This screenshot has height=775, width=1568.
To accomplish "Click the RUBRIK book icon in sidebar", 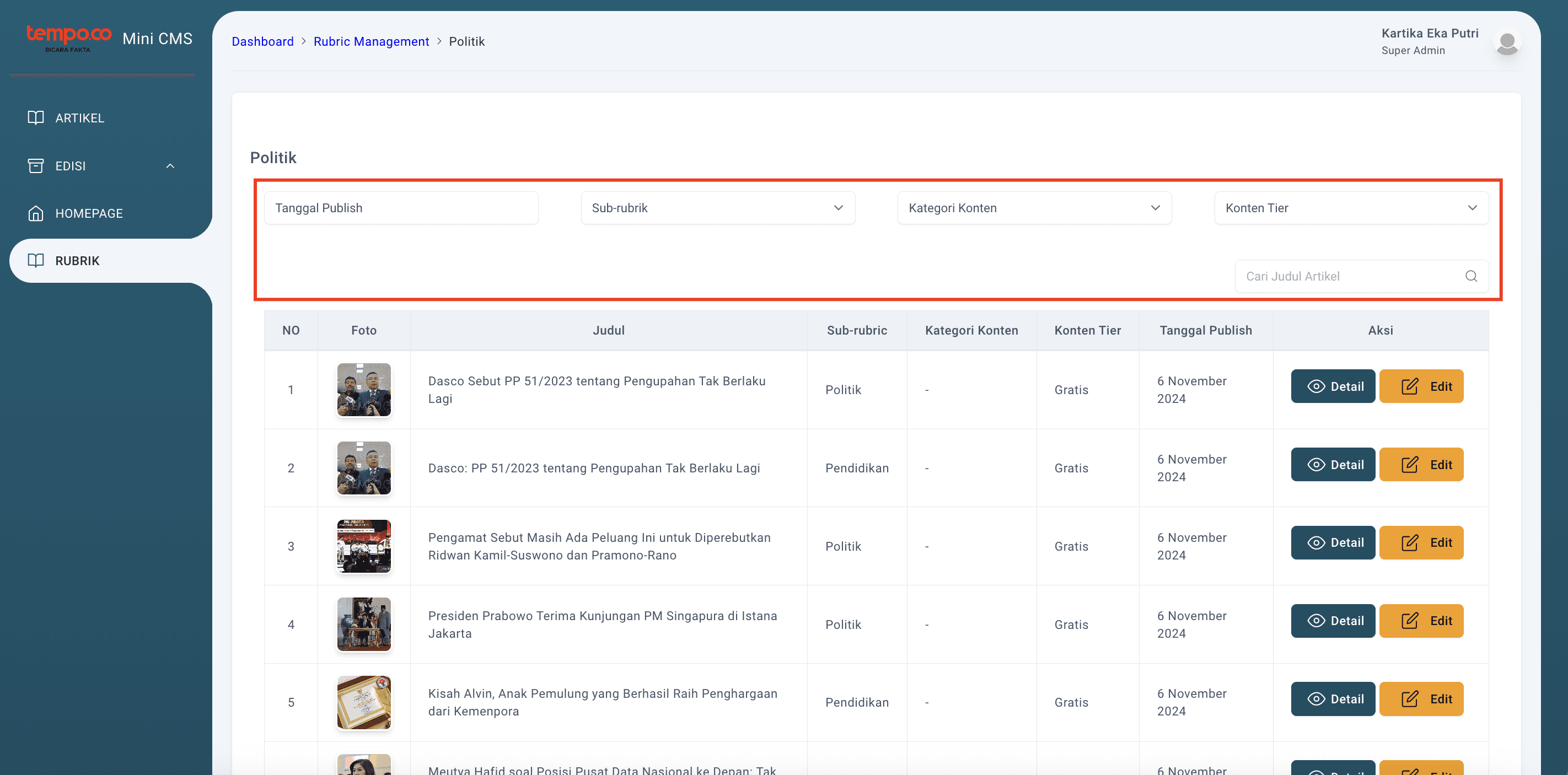I will [36, 260].
